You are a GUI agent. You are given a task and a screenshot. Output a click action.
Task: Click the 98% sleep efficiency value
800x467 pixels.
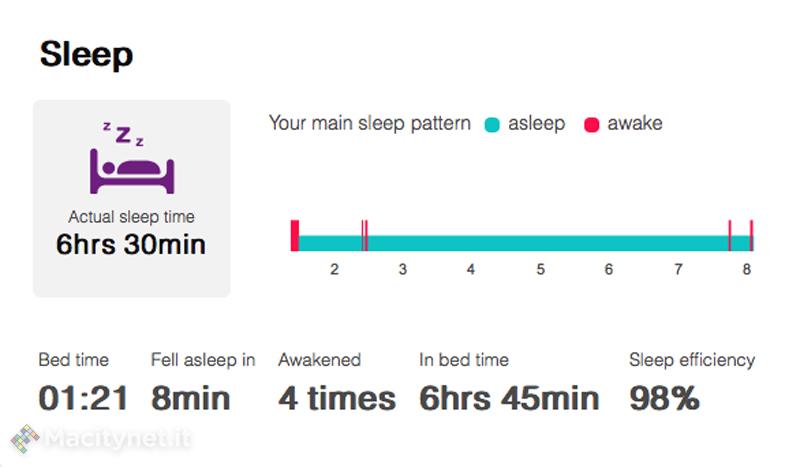click(x=664, y=398)
